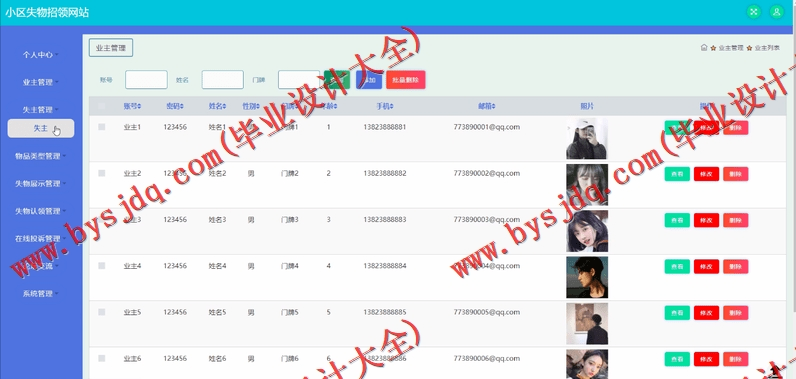This screenshot has width=796, height=379.
Task: Click 查看 for row 业主3
Action: [x=677, y=220]
